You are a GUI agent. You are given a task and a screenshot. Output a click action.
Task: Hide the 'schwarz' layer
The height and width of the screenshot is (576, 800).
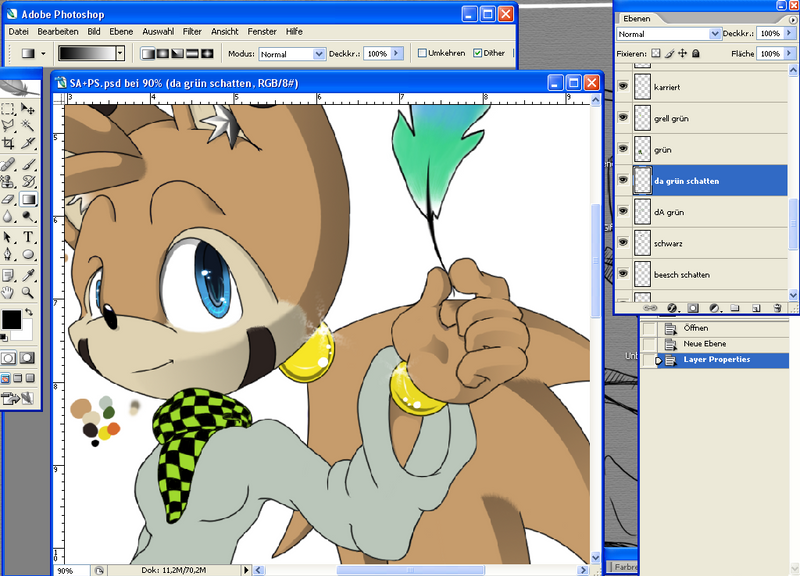click(x=623, y=242)
